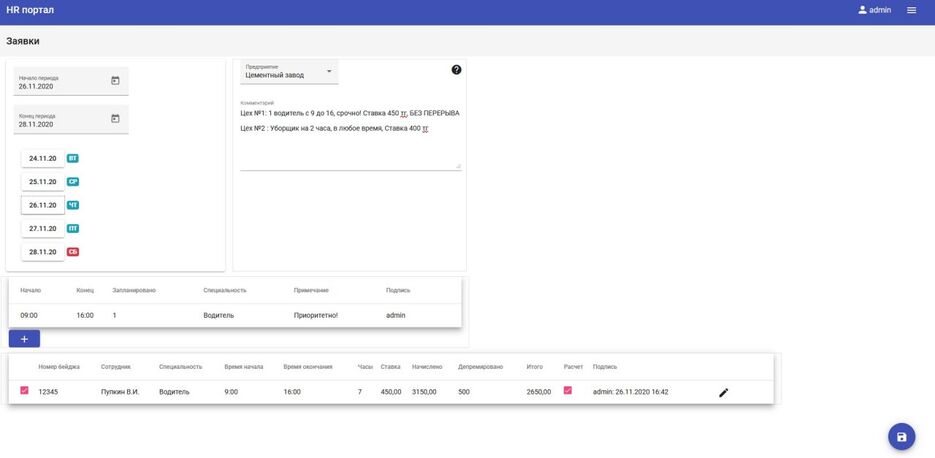Click the Начало периода date field
This screenshot has width=935, height=458.
pos(71,81)
